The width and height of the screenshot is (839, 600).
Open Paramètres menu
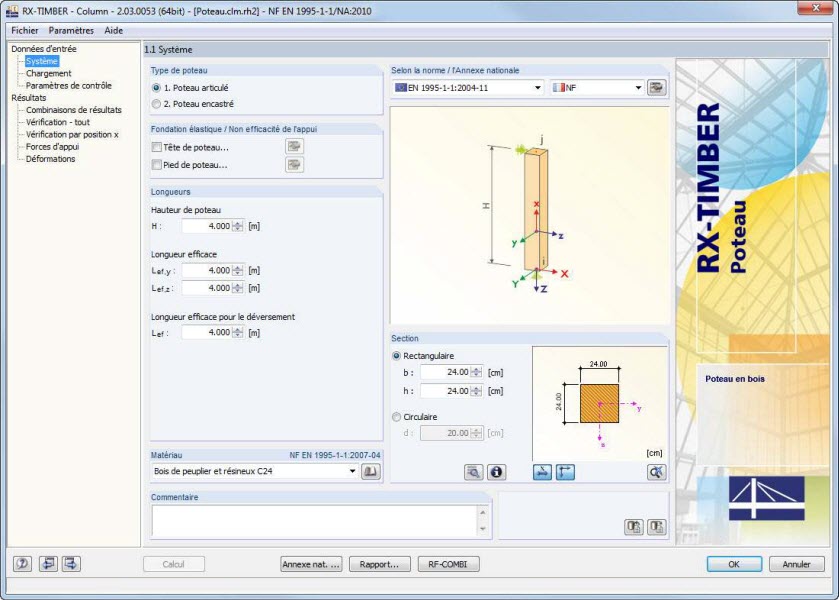[x=71, y=31]
